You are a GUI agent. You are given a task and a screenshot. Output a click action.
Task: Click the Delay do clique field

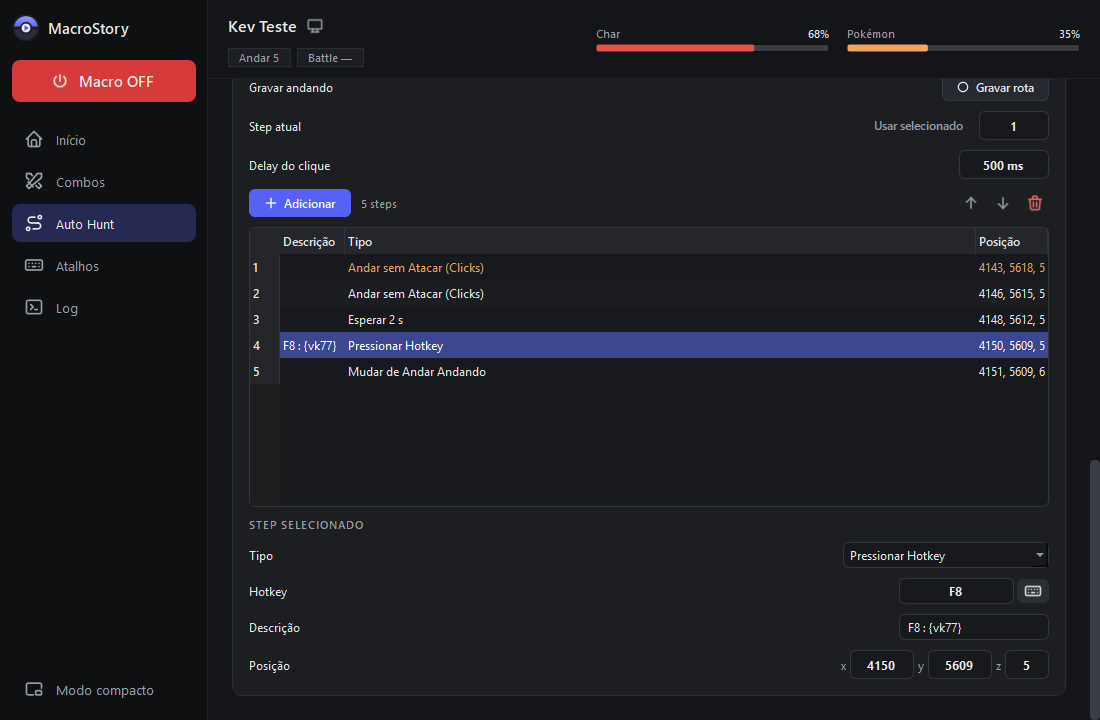(1003, 166)
